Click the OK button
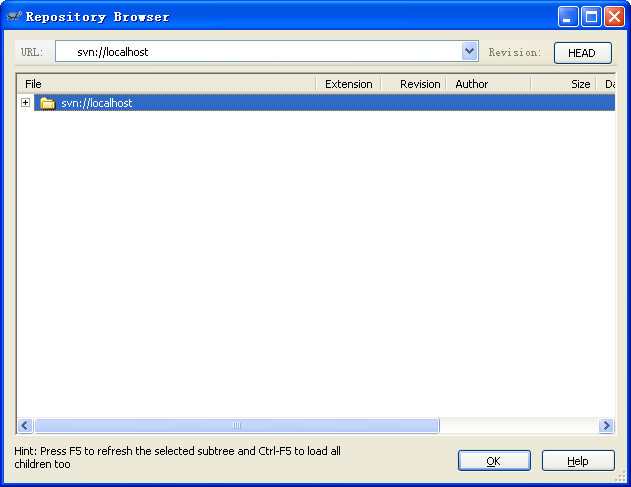The height and width of the screenshot is (487, 631). click(494, 460)
